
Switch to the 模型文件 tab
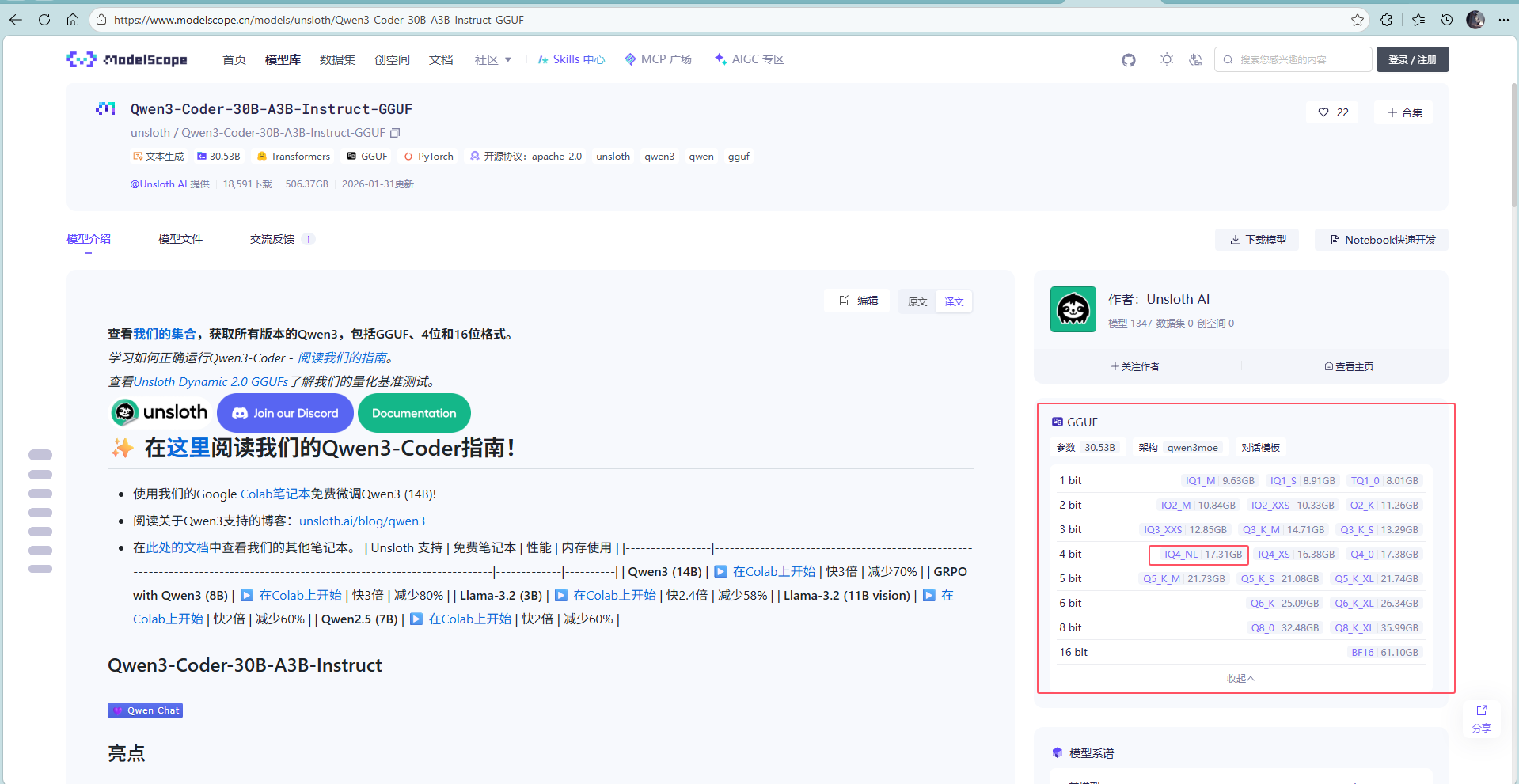click(180, 239)
